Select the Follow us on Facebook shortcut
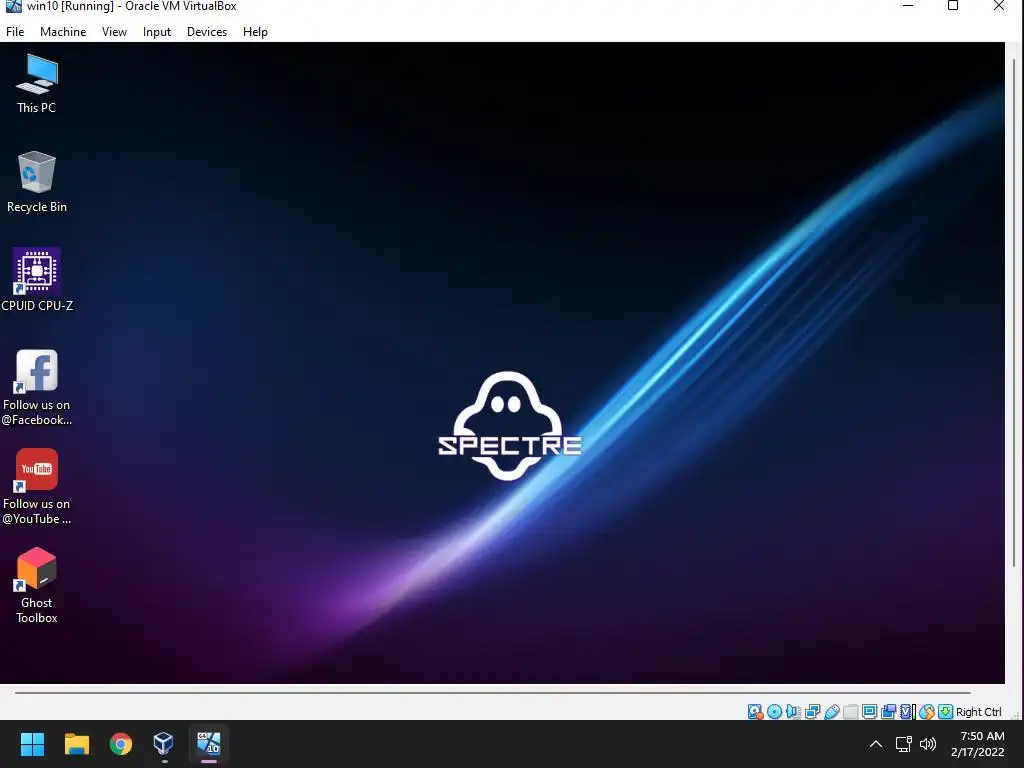 point(37,388)
